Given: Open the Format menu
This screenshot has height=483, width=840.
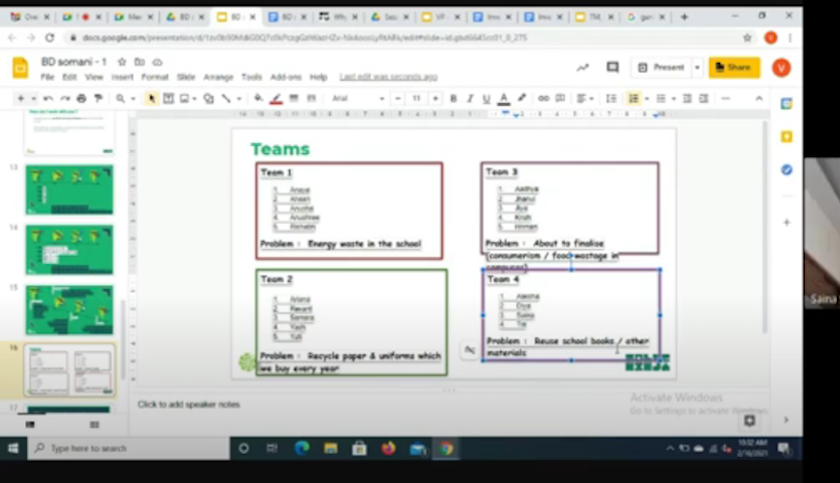Looking at the screenshot, I should pos(155,77).
